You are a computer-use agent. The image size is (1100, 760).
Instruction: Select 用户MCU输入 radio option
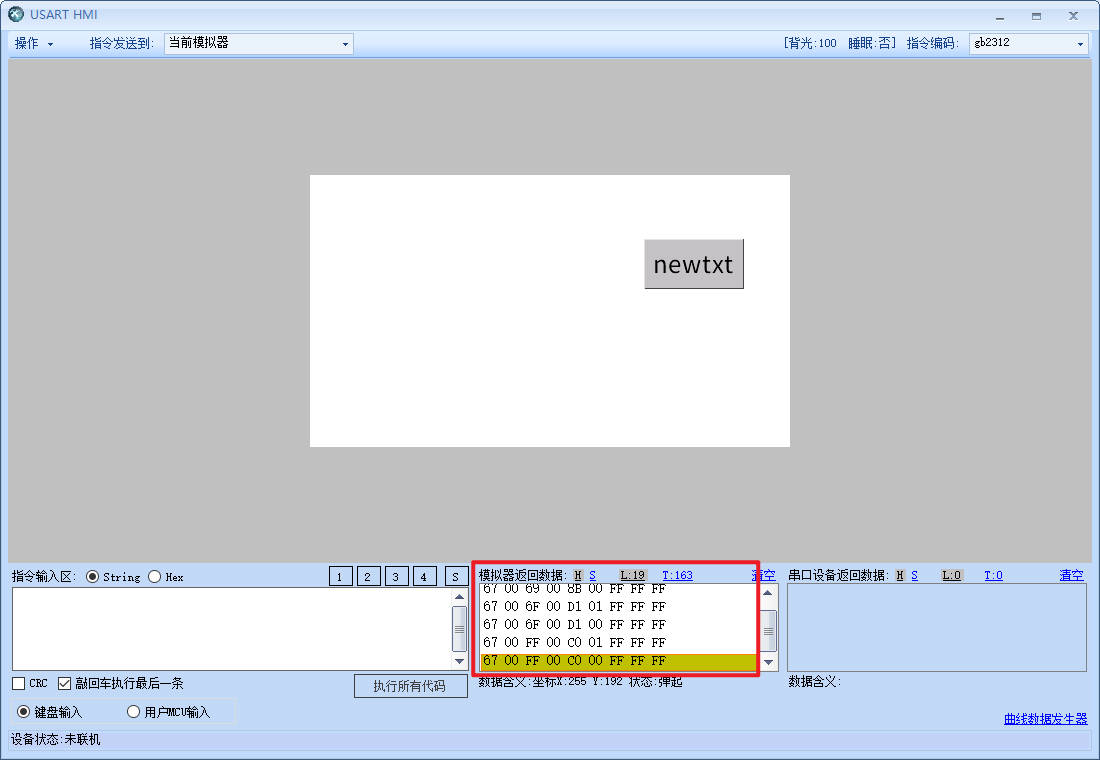(133, 712)
